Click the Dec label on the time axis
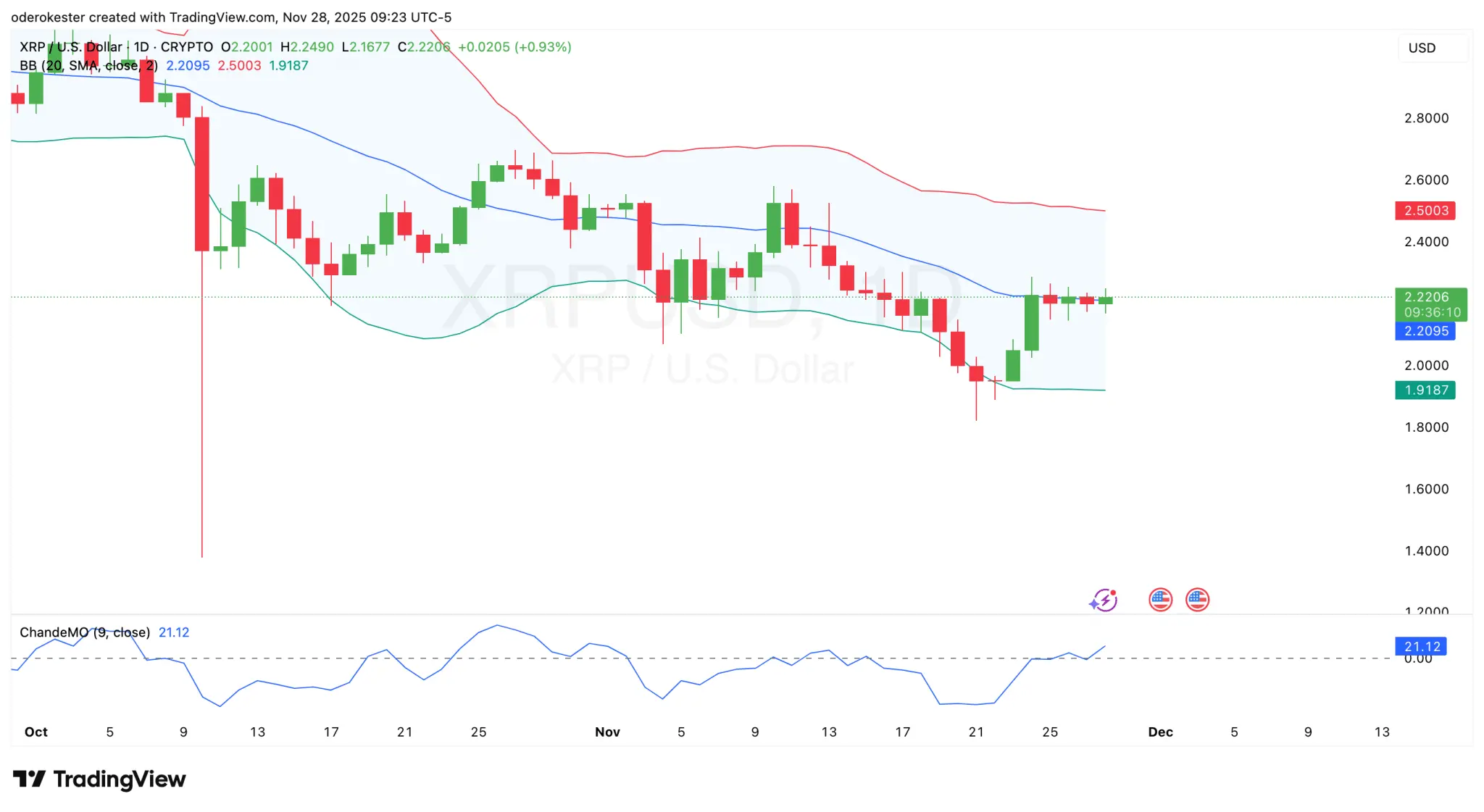Screen dimensions: 1484x812 1160,732
